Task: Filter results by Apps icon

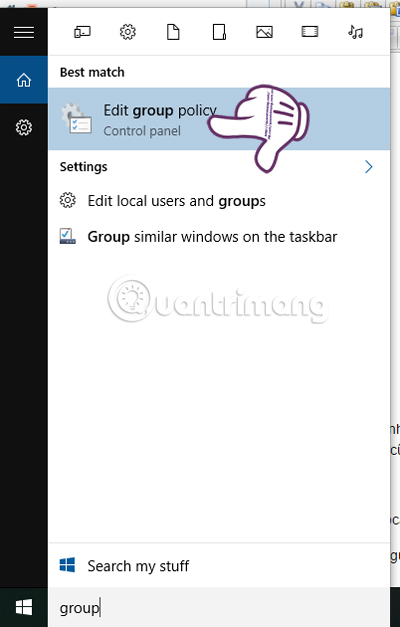Action: (82, 32)
